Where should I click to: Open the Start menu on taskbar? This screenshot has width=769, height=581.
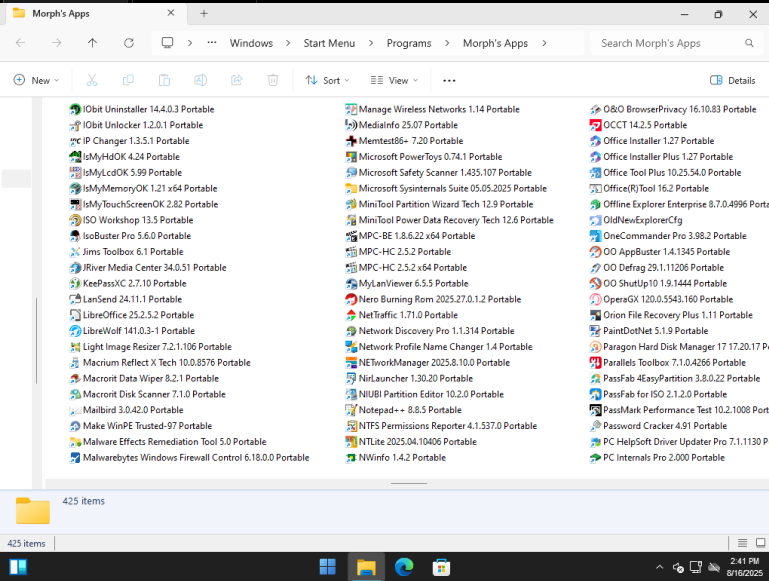(328, 567)
